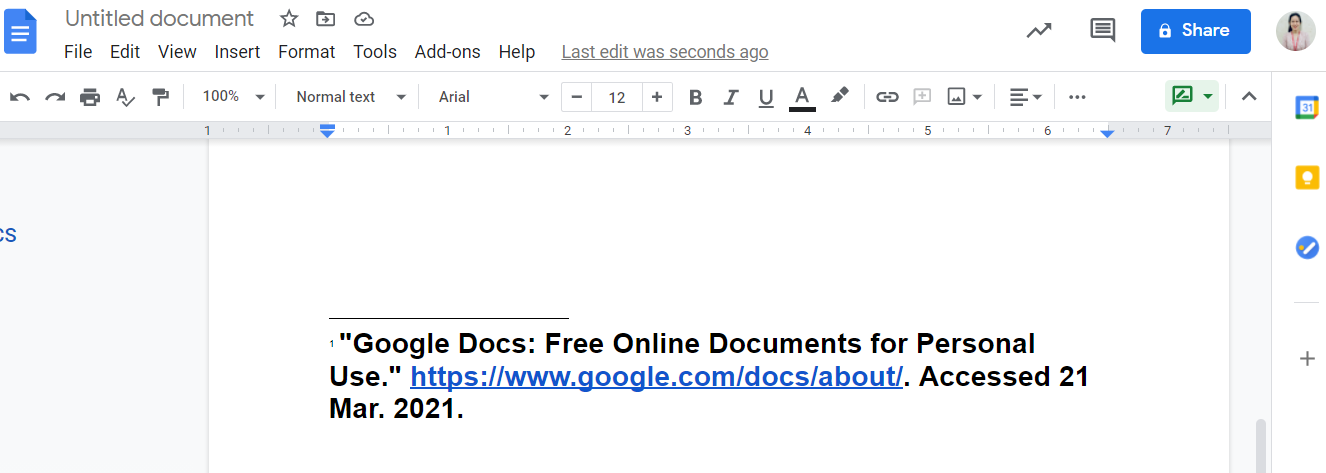Open the text alignment dropdown
Image resolution: width=1326 pixels, height=473 pixels.
pos(1025,97)
